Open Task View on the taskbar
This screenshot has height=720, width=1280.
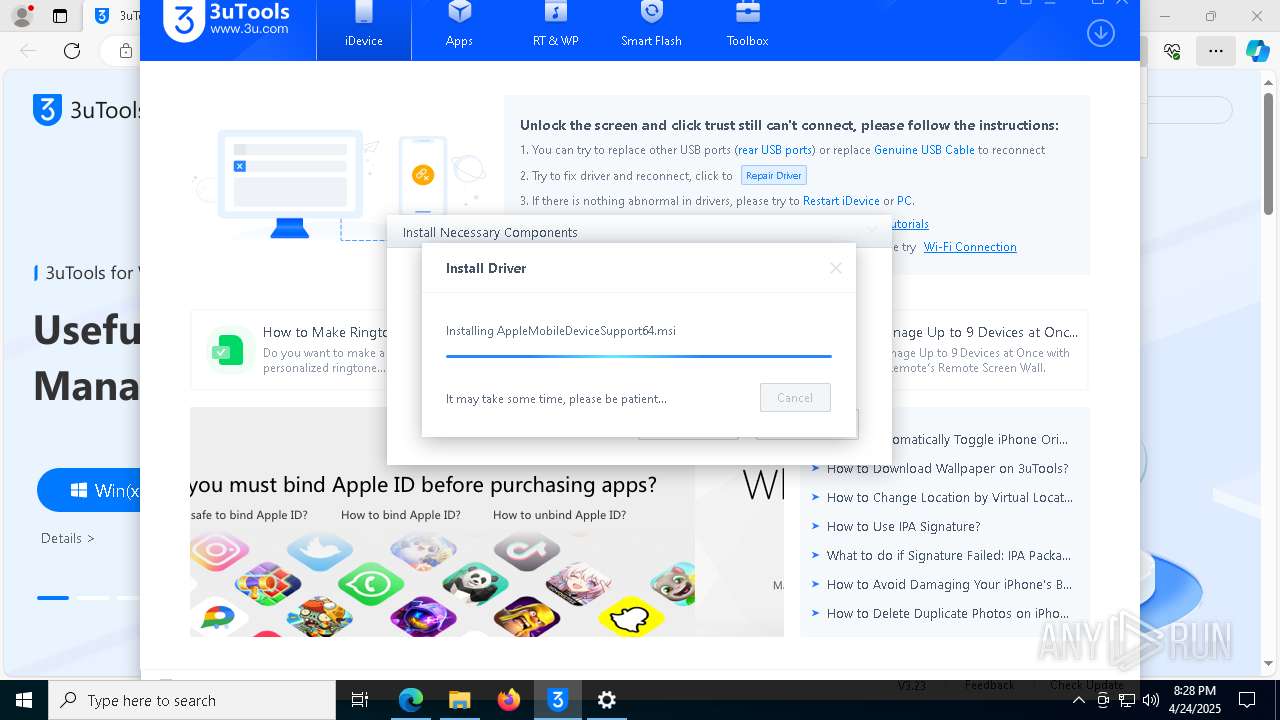[x=360, y=700]
